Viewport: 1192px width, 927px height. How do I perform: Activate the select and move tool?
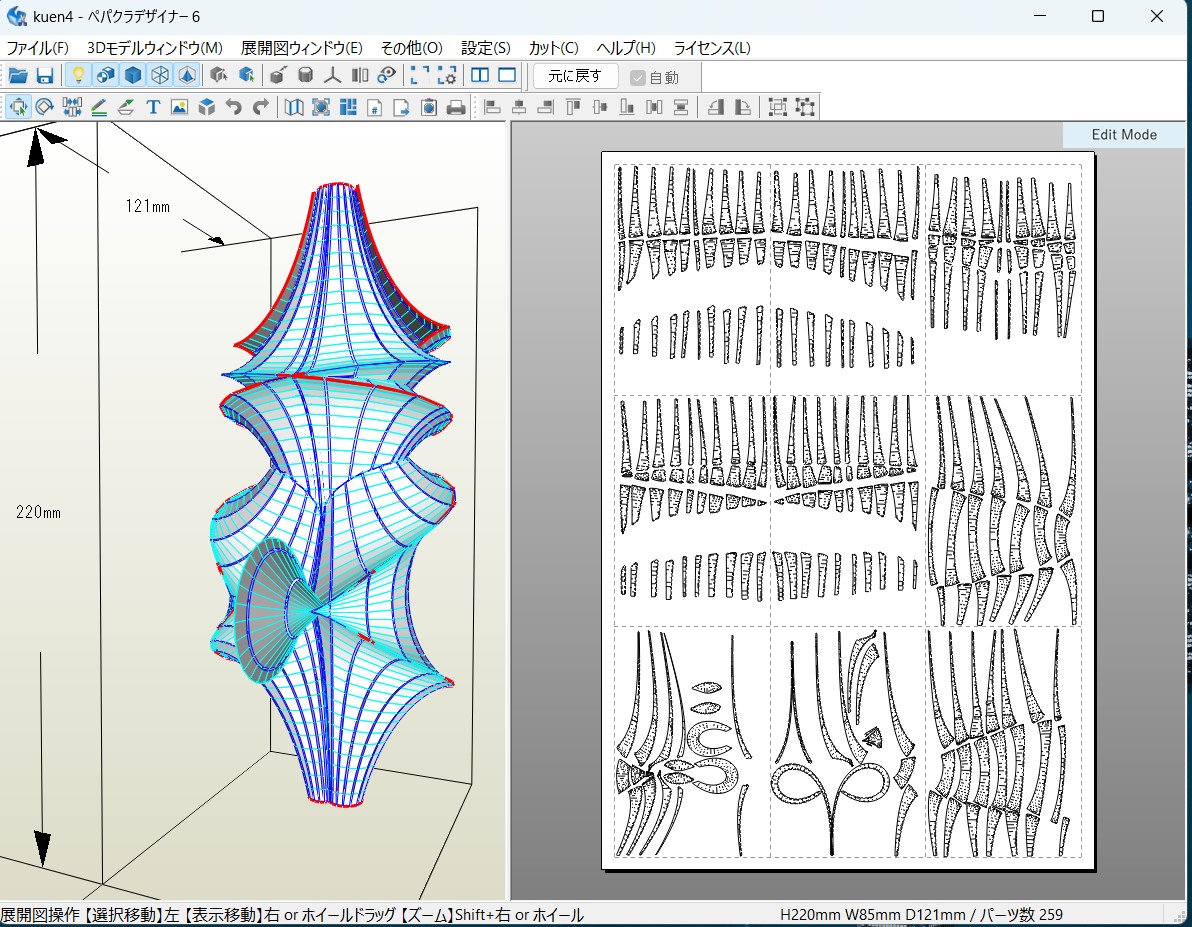click(18, 107)
